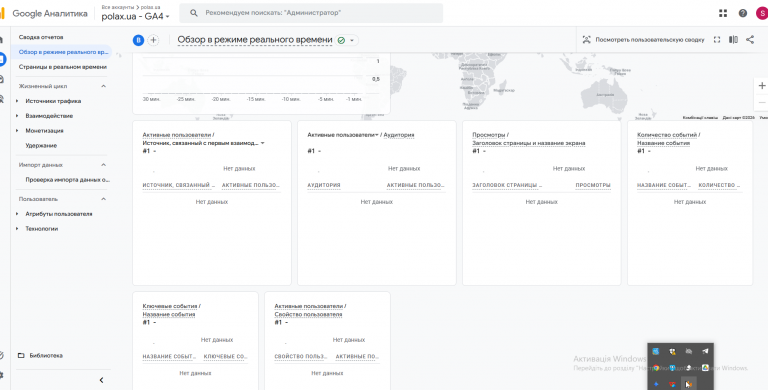This screenshot has width=768, height=390.
Task: Click the ПРОСМОТРЫ column header
Action: click(593, 185)
